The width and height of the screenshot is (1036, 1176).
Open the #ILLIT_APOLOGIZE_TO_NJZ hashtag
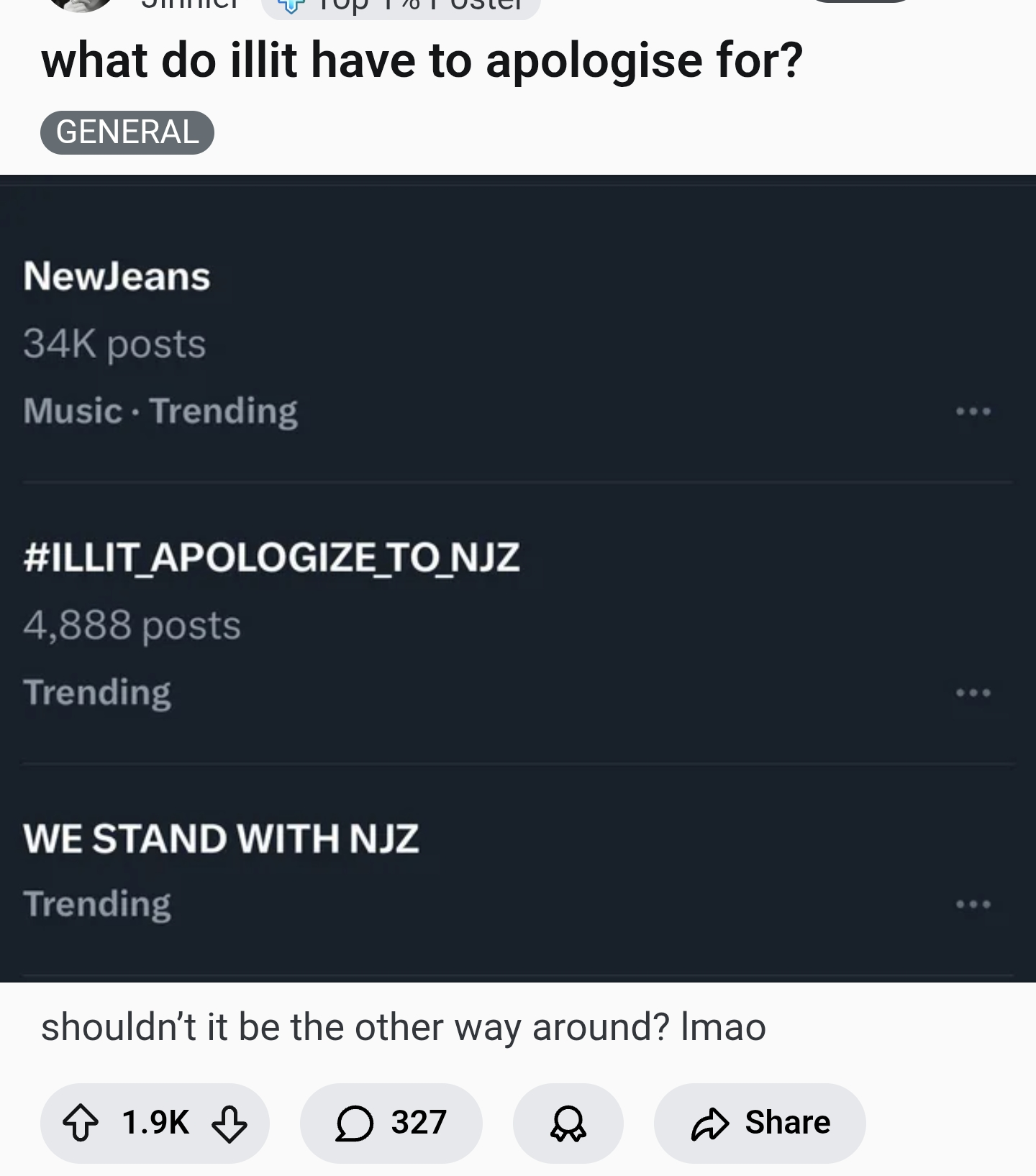pyautogui.click(x=271, y=557)
